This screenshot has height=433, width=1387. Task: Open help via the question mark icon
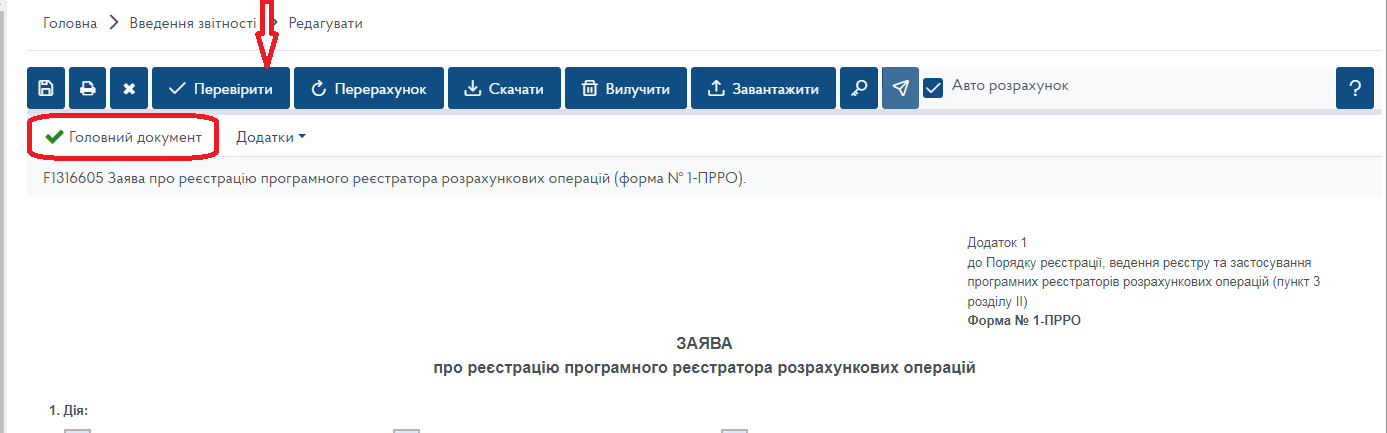(1354, 89)
